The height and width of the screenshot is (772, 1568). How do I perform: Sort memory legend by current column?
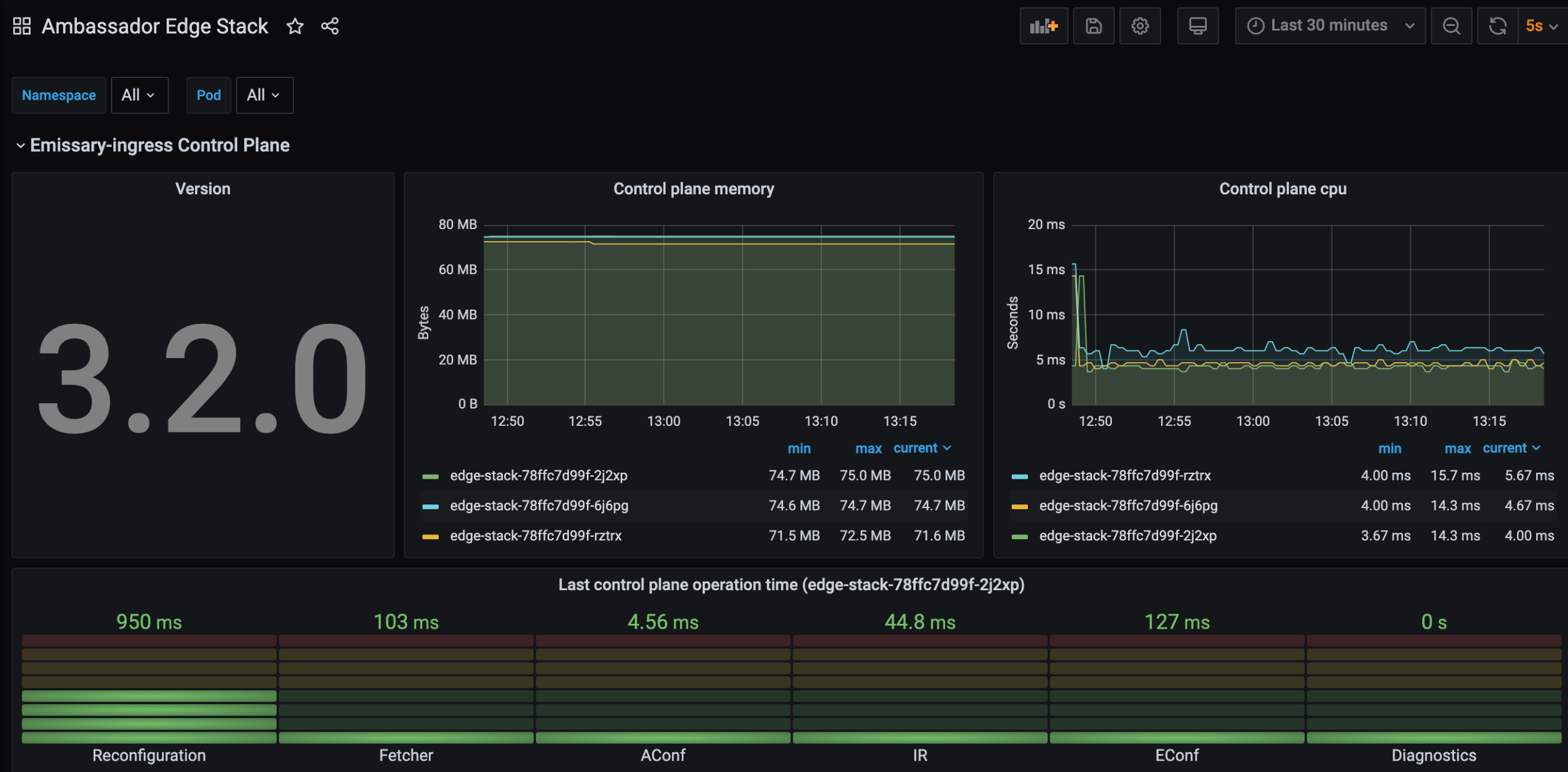pyautogui.click(x=922, y=448)
